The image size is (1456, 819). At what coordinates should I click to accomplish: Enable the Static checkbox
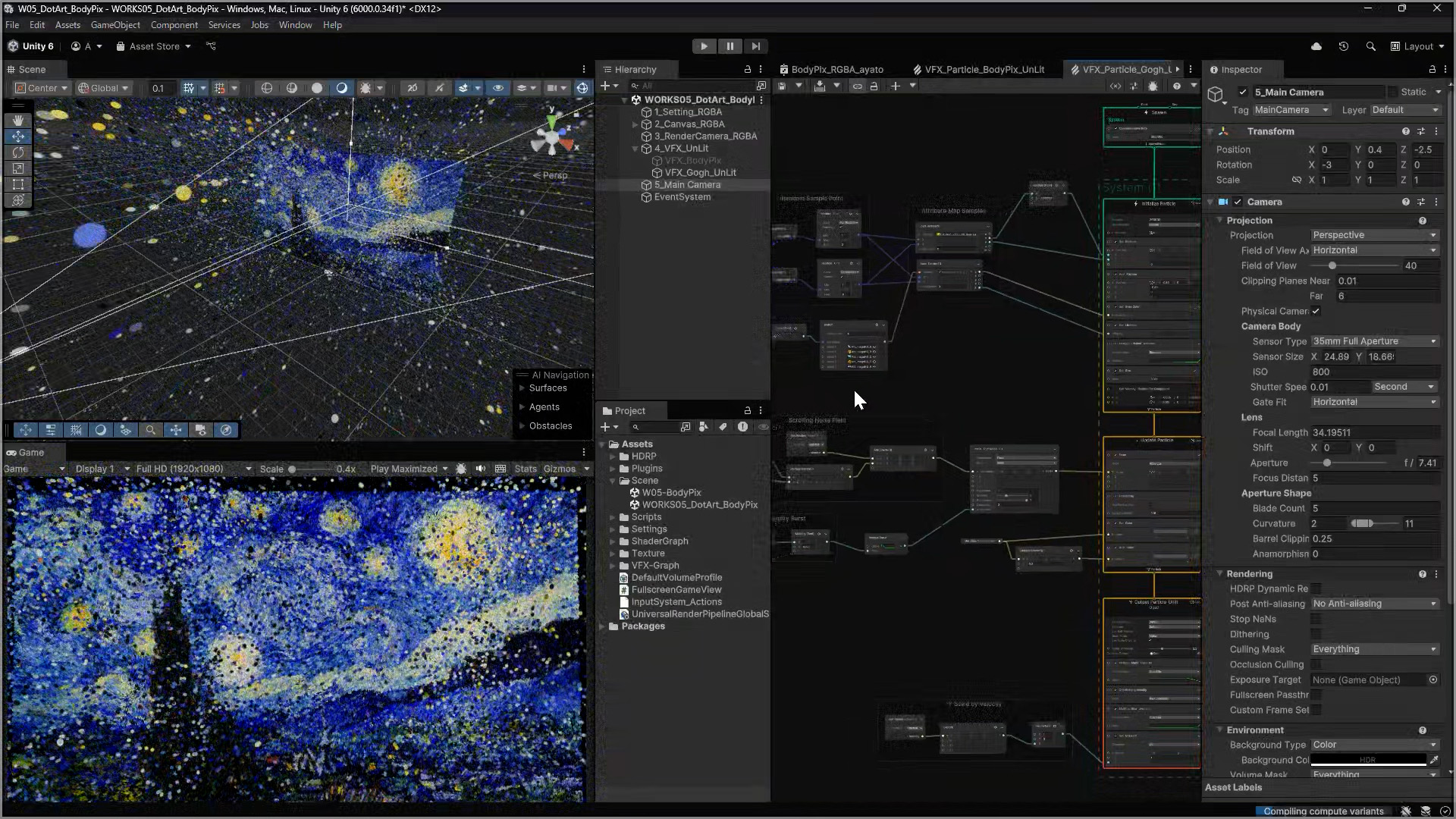pos(1392,92)
